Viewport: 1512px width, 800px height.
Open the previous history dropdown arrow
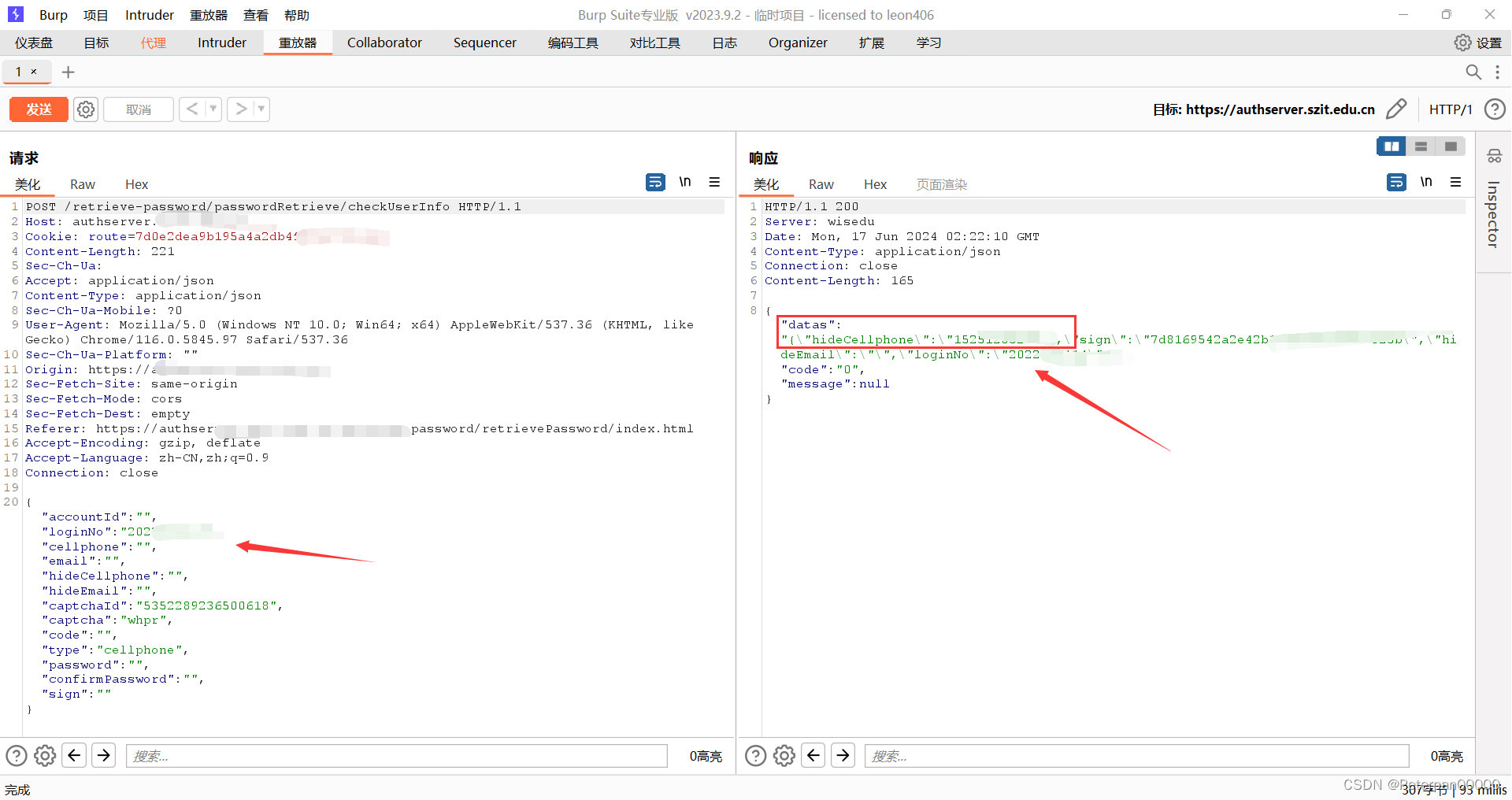[213, 109]
